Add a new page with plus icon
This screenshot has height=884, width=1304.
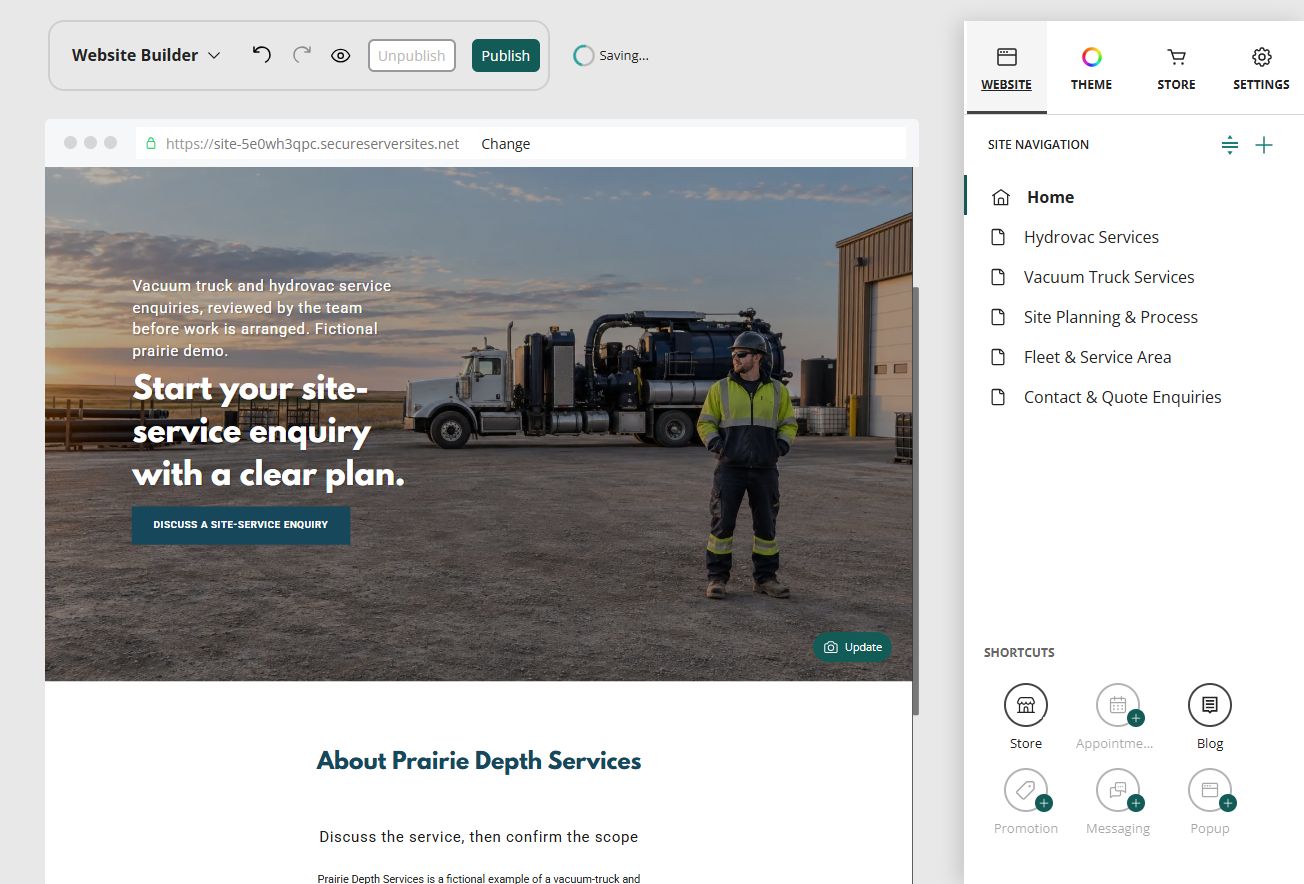coord(1264,145)
